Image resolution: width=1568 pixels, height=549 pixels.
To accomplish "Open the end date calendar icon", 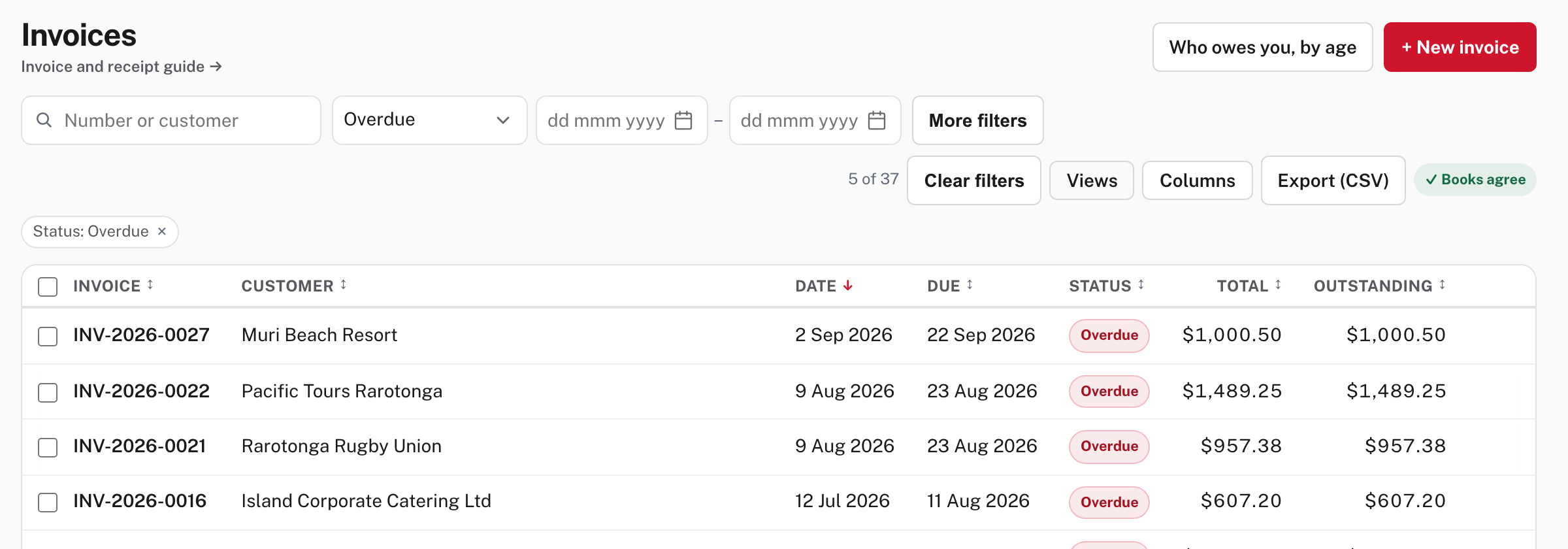I will [x=877, y=120].
